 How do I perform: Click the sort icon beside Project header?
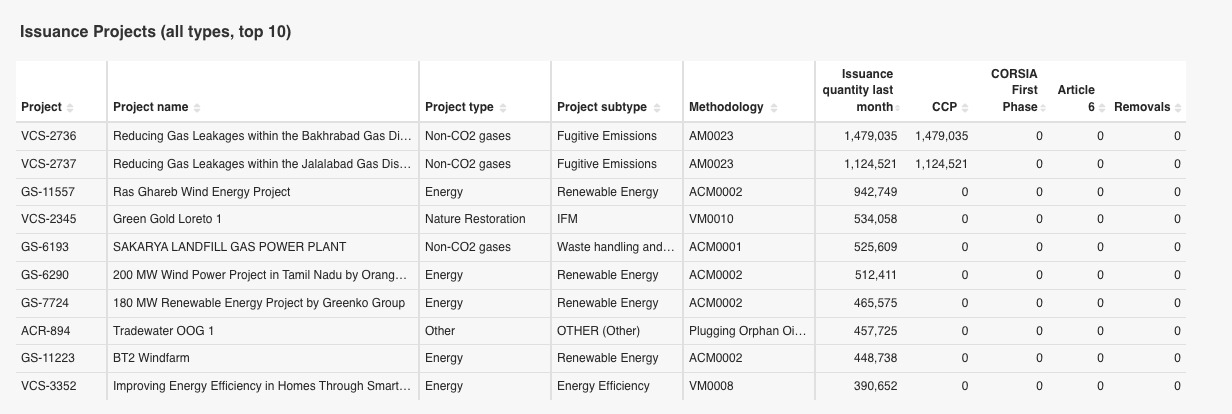pyautogui.click(x=70, y=108)
